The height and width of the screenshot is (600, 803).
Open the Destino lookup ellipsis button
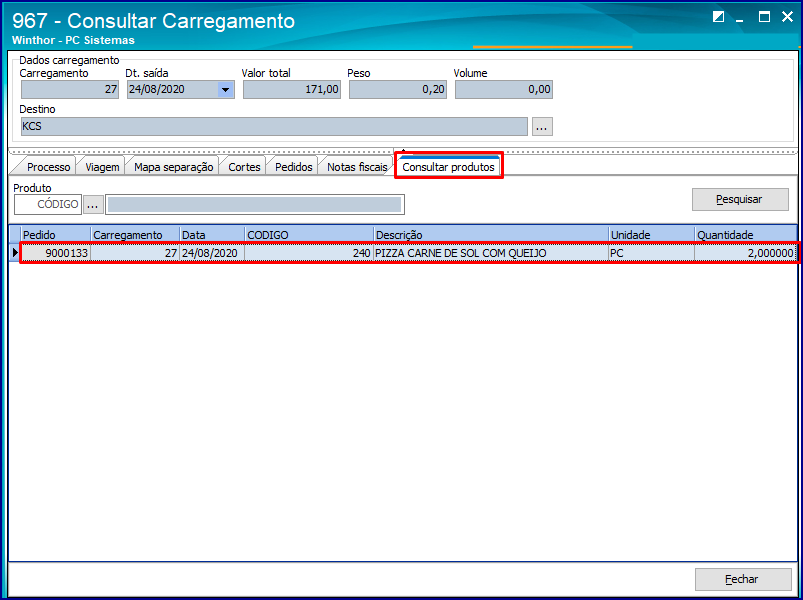542,126
